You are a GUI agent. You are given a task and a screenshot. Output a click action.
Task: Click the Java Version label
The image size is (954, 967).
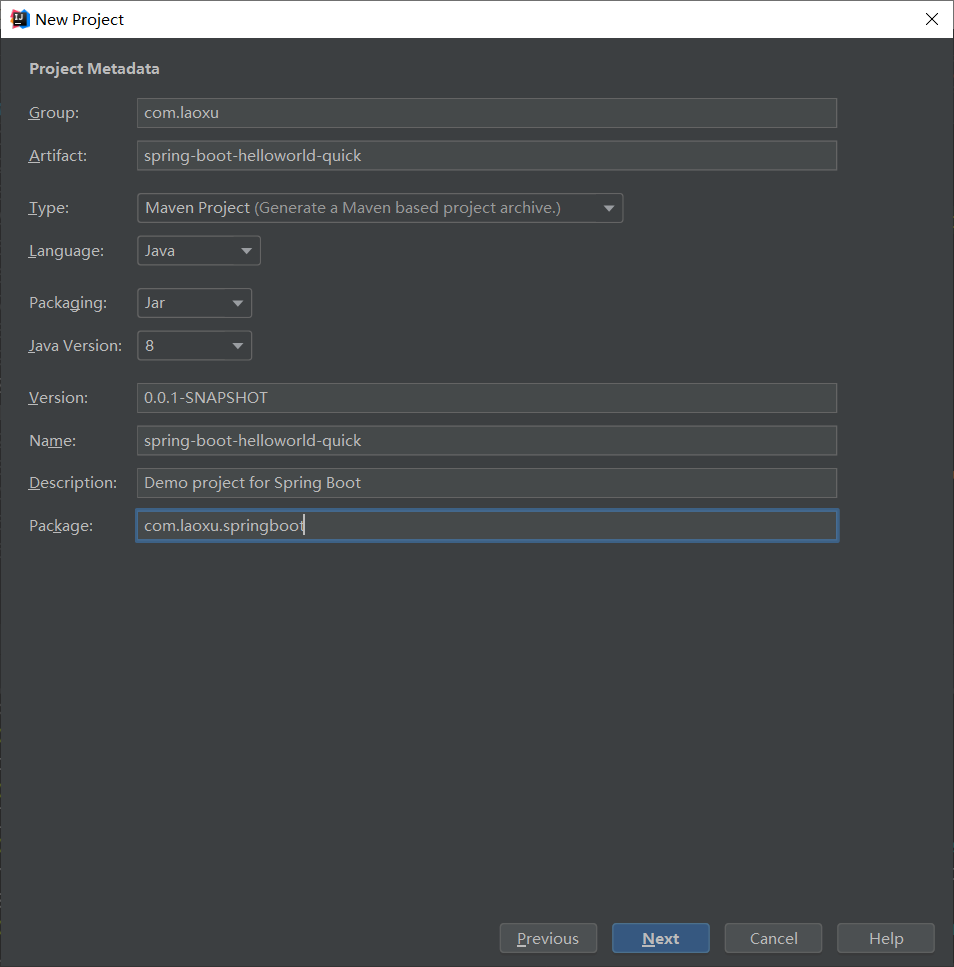point(75,345)
